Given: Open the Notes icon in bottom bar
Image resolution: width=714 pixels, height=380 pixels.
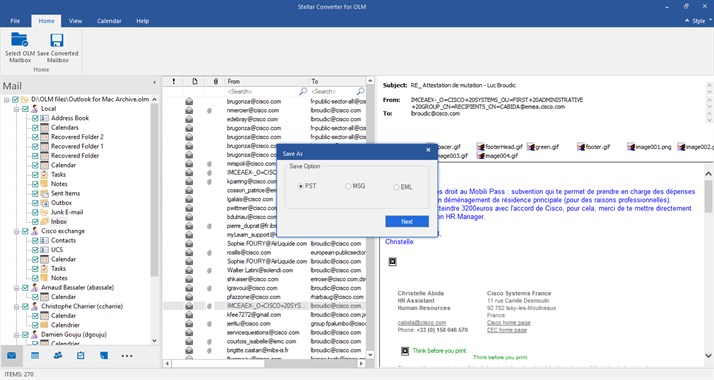Looking at the screenshot, I should [x=104, y=355].
